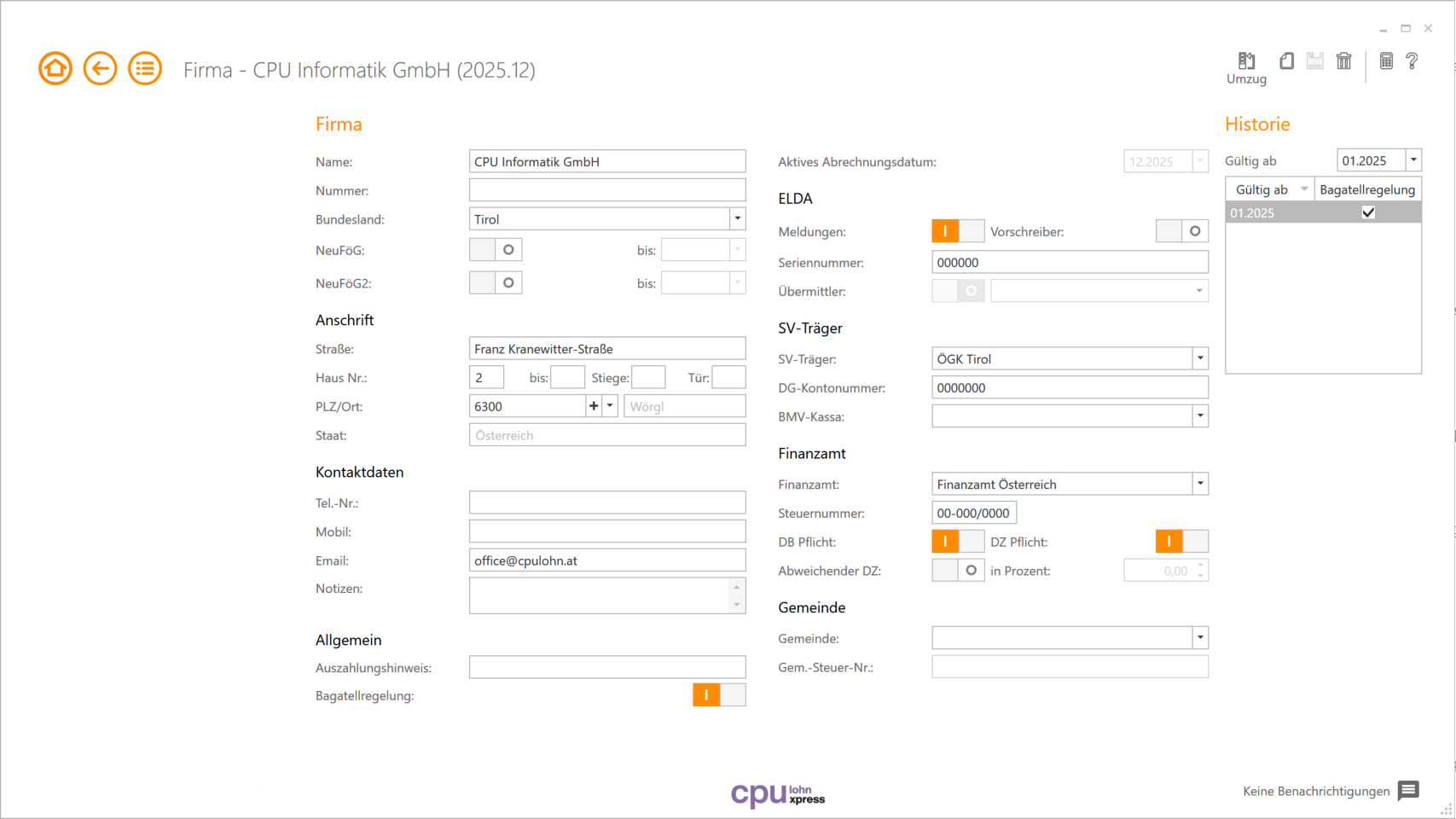Open the Finanzamt Österreich dropdown
Screen dimensions: 1456x819
point(1199,484)
